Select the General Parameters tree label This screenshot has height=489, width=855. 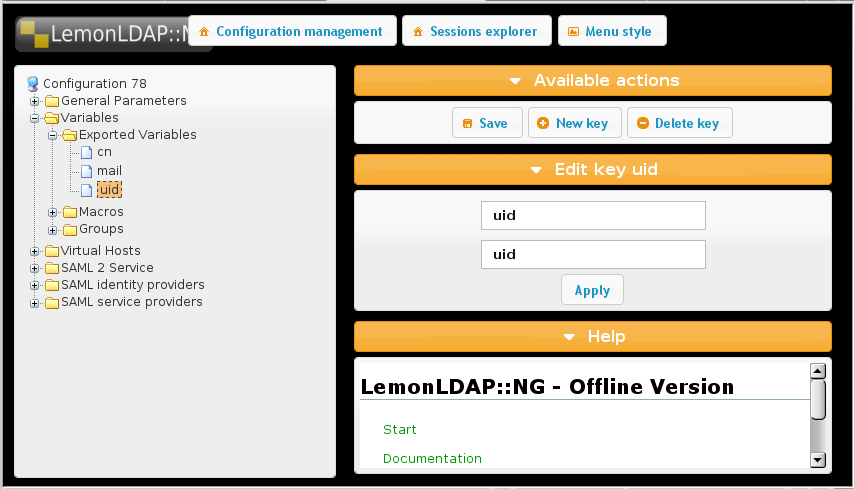coord(124,101)
